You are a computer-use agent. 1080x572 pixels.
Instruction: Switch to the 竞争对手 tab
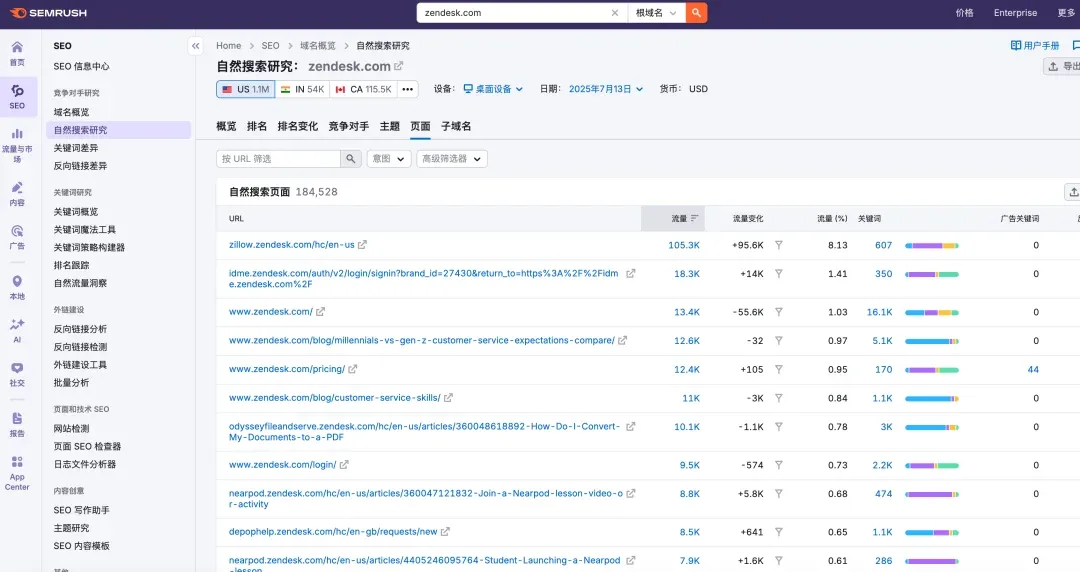pos(348,127)
